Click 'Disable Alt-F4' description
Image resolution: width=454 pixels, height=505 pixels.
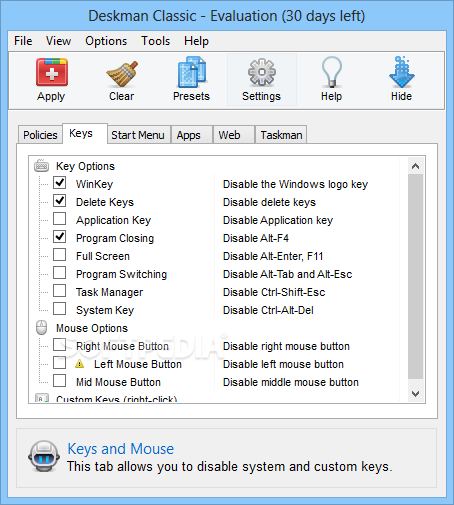pos(256,238)
